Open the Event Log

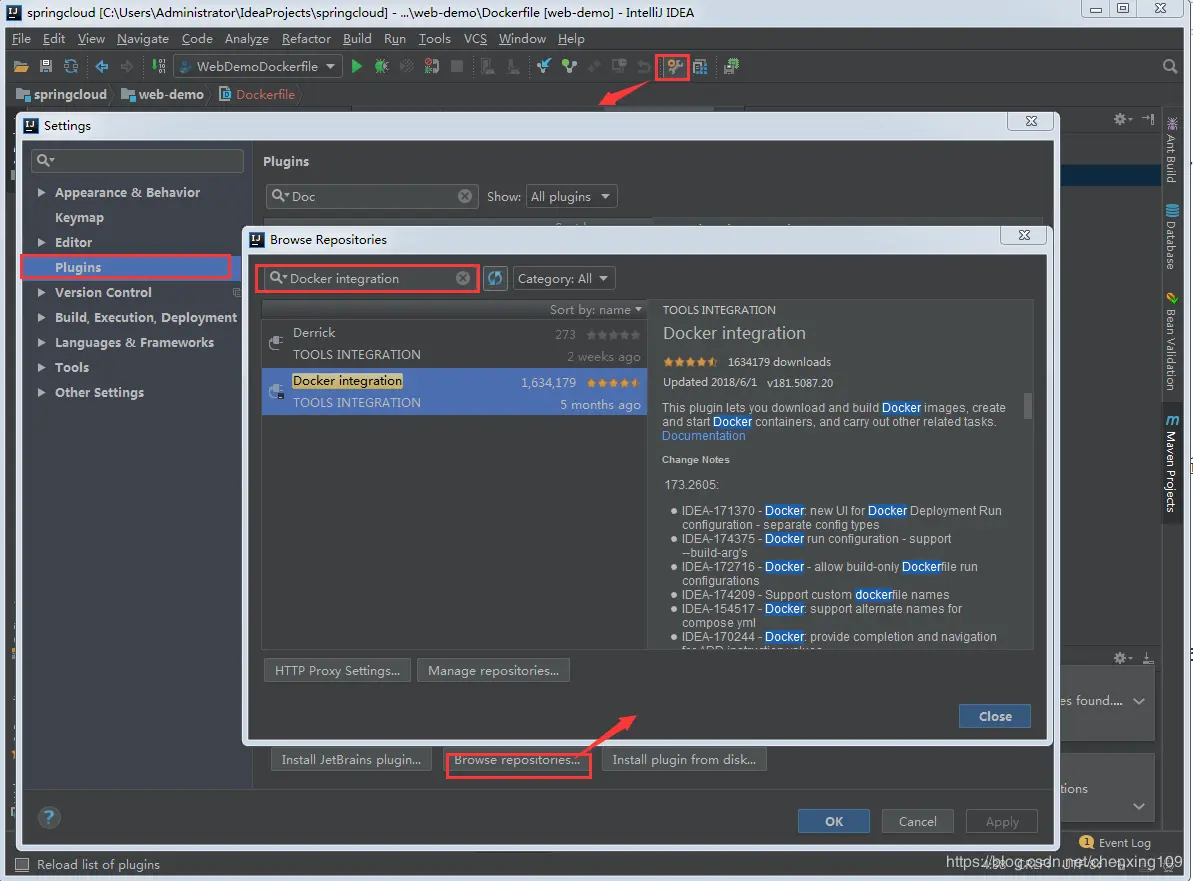(1115, 843)
